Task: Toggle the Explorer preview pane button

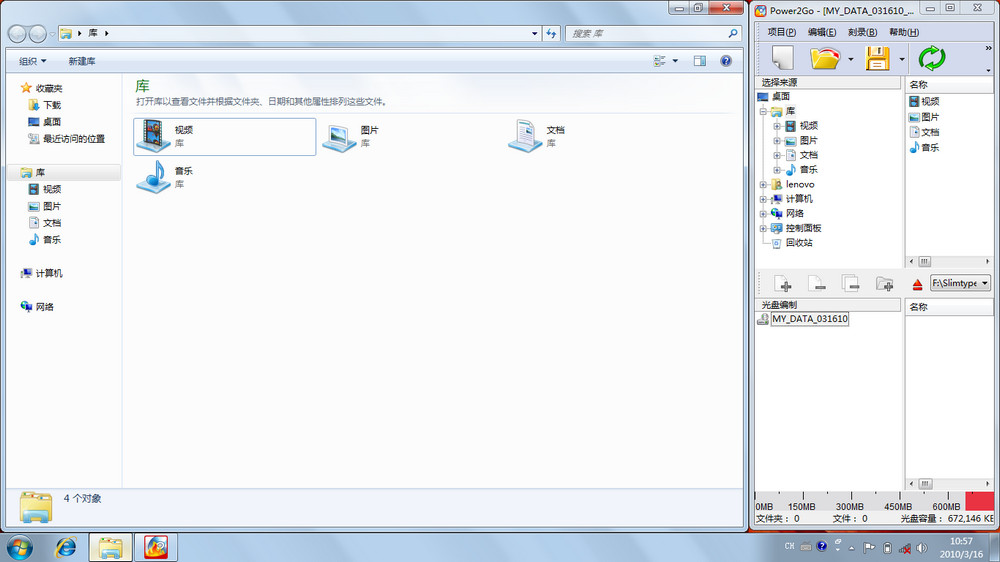Action: tap(699, 61)
